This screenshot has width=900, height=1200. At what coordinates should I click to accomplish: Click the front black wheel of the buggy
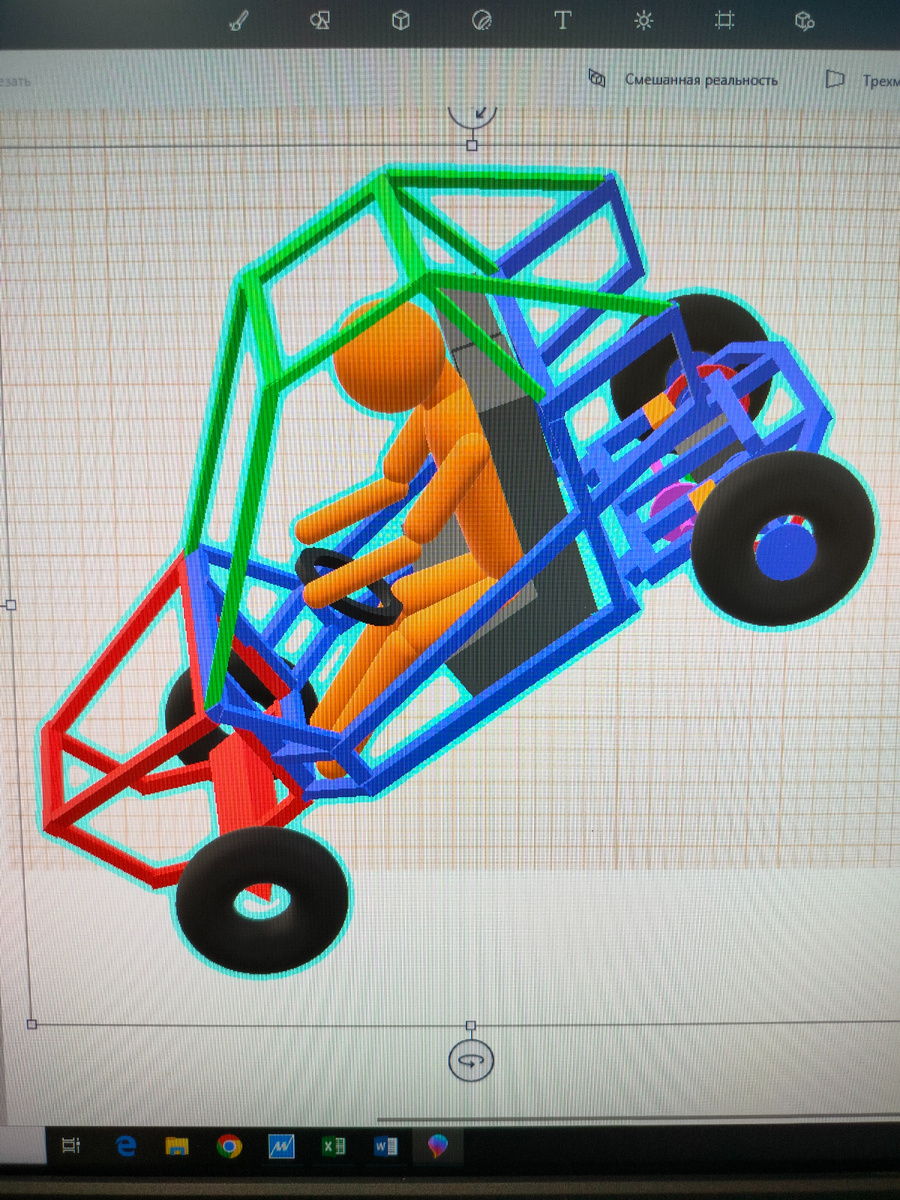pos(264,900)
